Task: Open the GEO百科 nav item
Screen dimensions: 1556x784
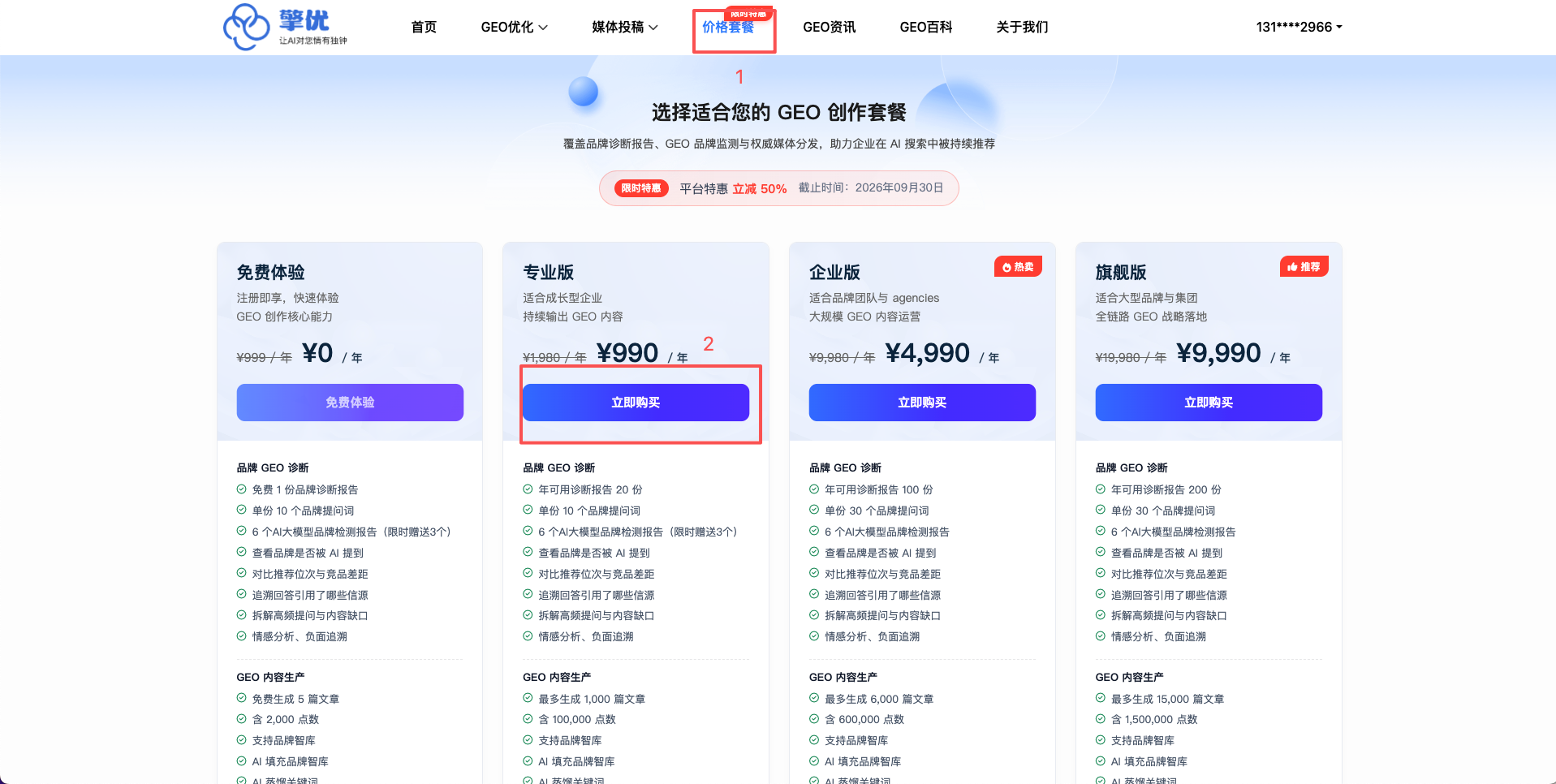Action: (x=925, y=27)
